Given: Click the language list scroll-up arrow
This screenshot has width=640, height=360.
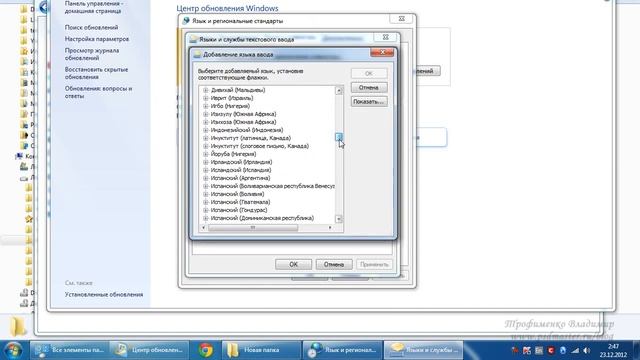Looking at the screenshot, I should (x=339, y=90).
